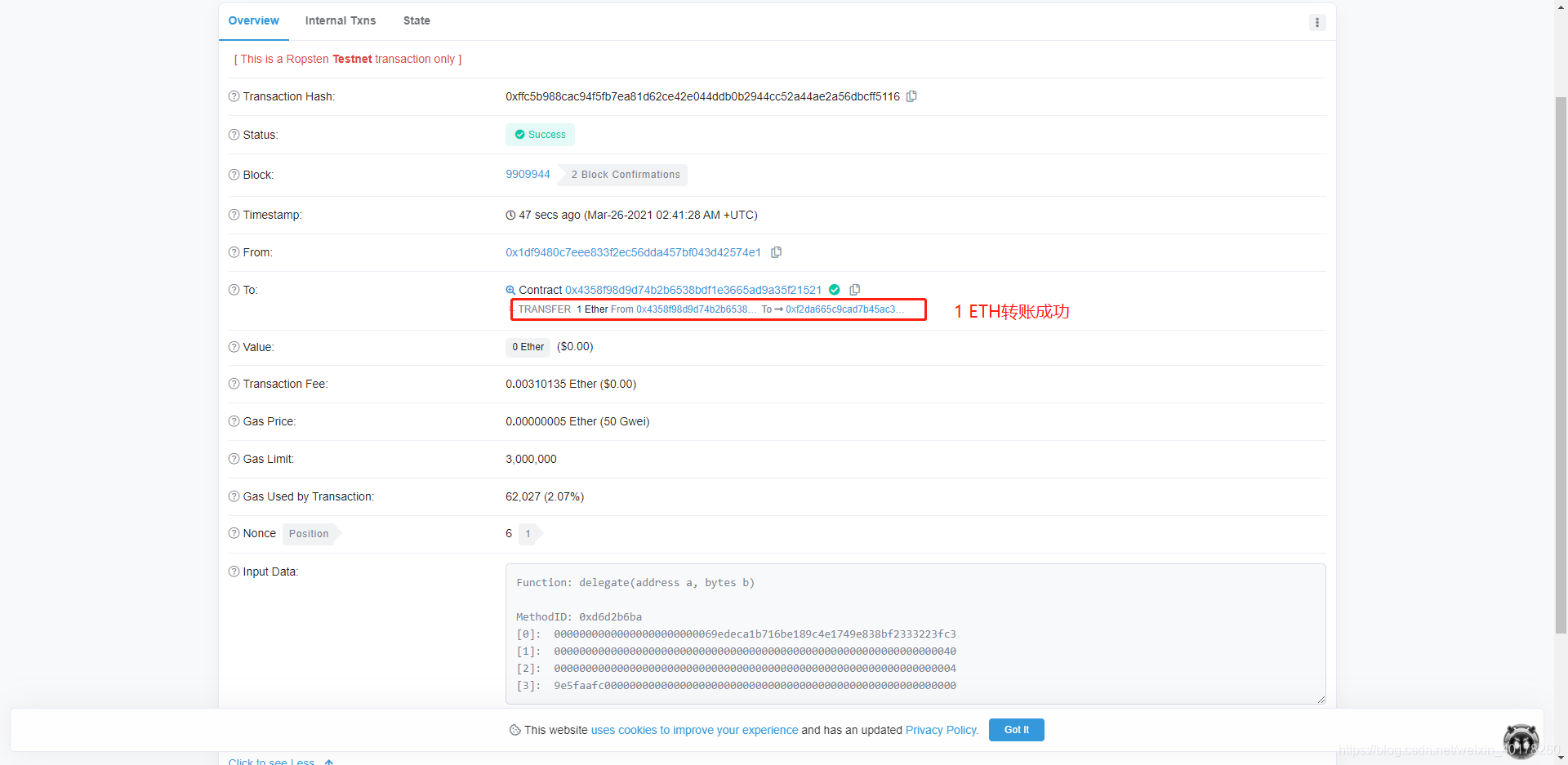The width and height of the screenshot is (1568, 765).
Task: Copy the transaction hash to clipboard
Action: 911,96
